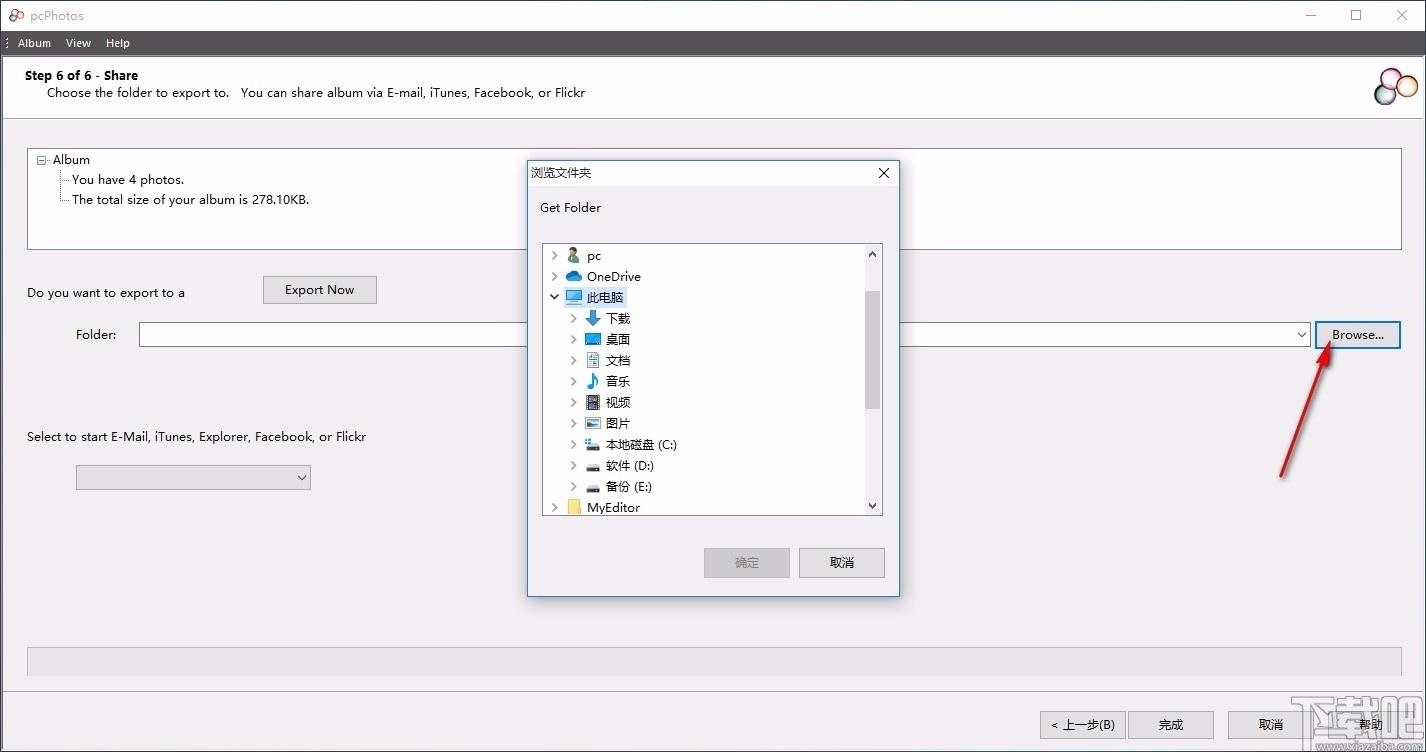Expand the 视频 folder node
Screen dimensions: 1426x752
[x=573, y=402]
